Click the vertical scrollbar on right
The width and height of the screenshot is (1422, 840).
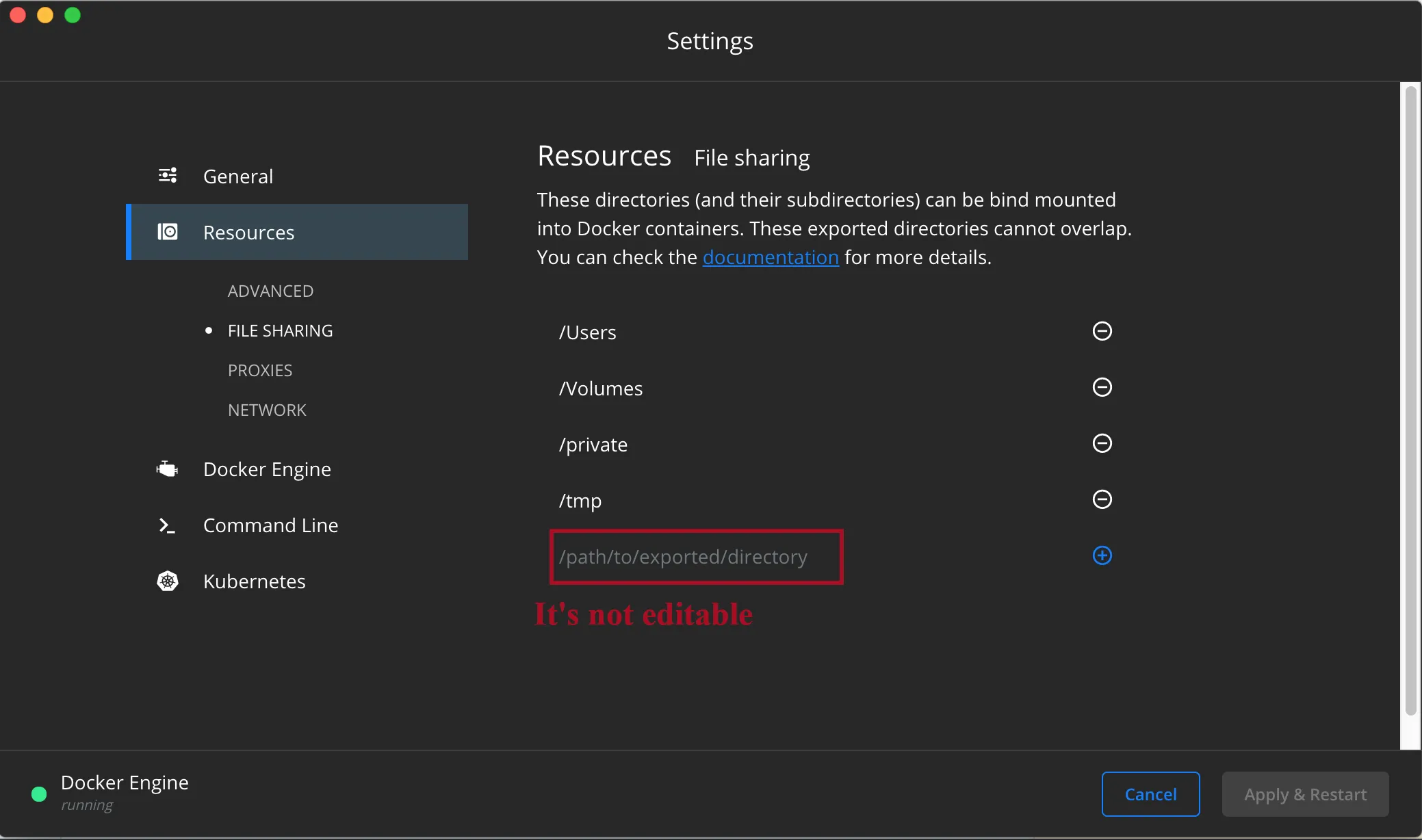click(1410, 401)
